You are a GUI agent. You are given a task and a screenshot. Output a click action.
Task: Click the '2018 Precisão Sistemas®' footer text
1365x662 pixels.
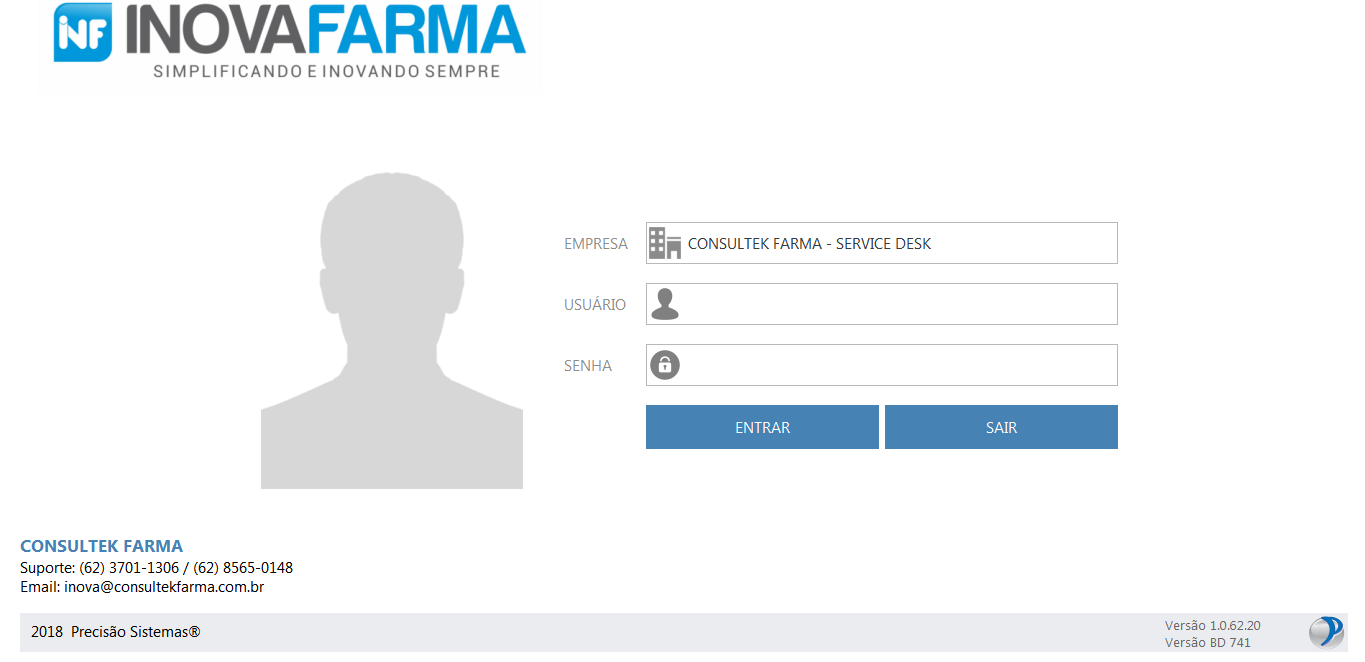(116, 632)
